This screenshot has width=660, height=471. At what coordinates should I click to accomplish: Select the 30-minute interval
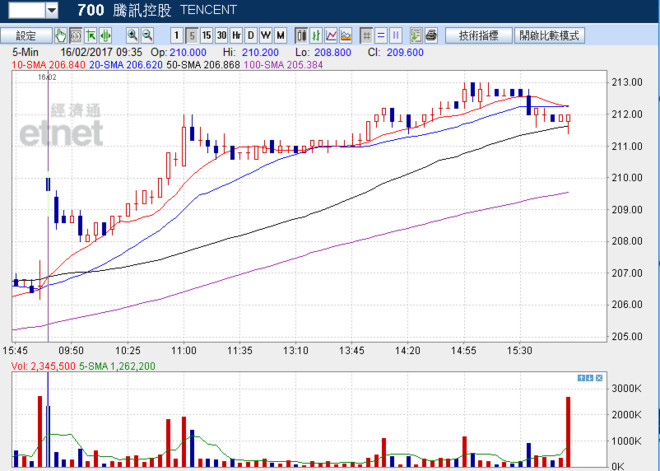coord(221,36)
